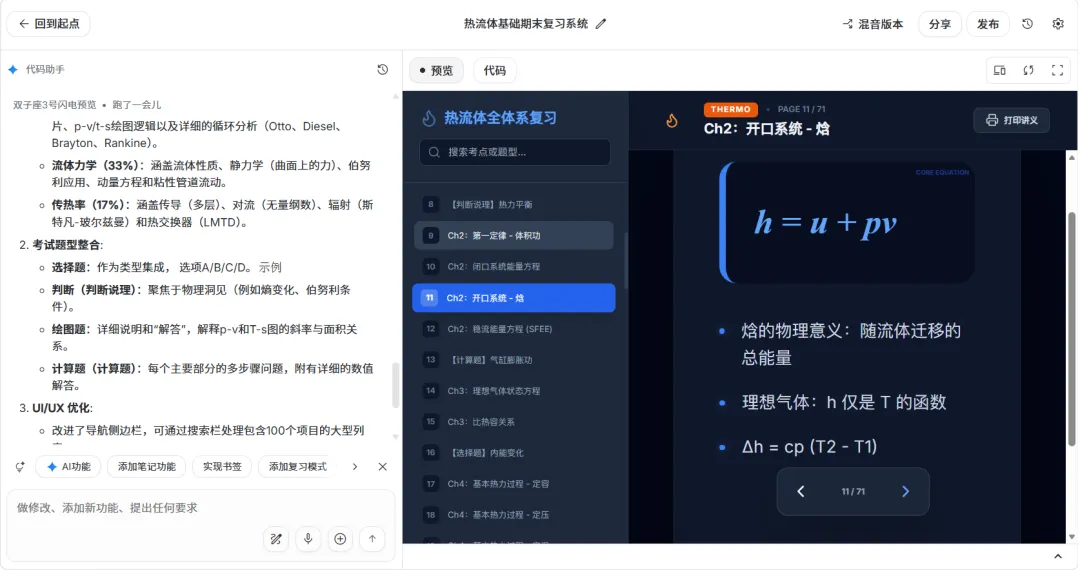This screenshot has height=570, width=1080.
Task: Select Ch4: 基本热力过程 - 定压 item
Action: (513, 515)
